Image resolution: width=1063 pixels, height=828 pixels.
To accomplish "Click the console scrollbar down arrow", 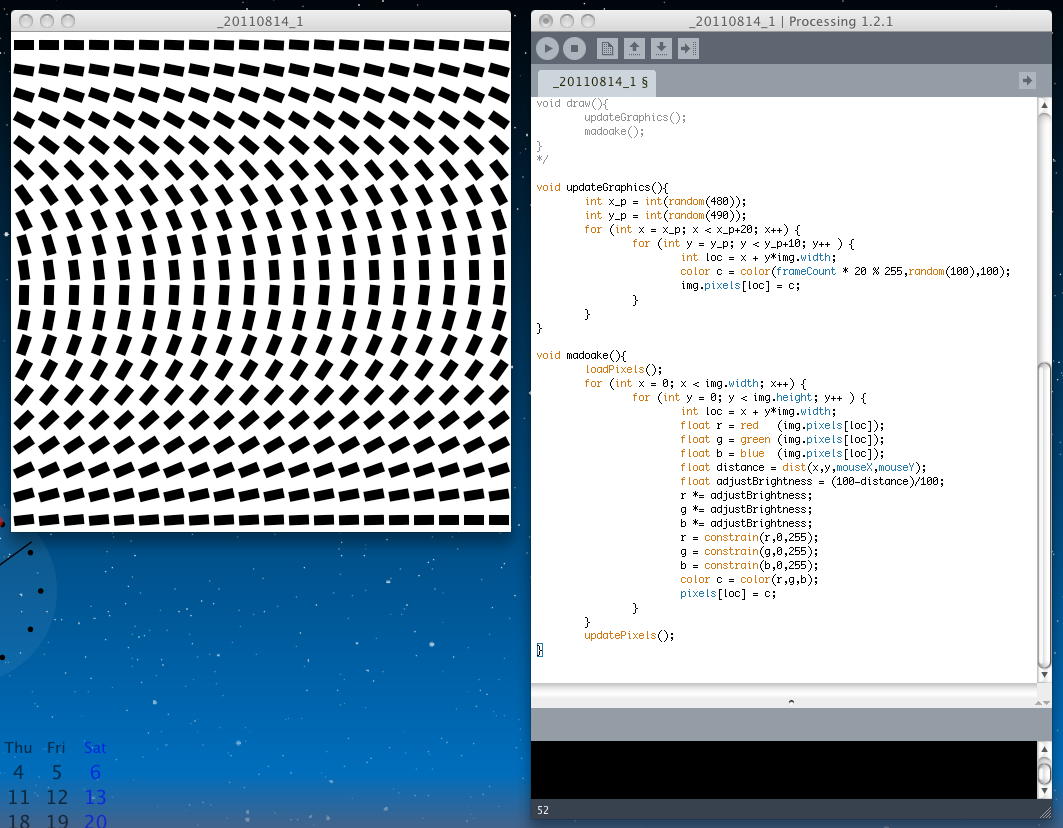I will pos(1044,791).
